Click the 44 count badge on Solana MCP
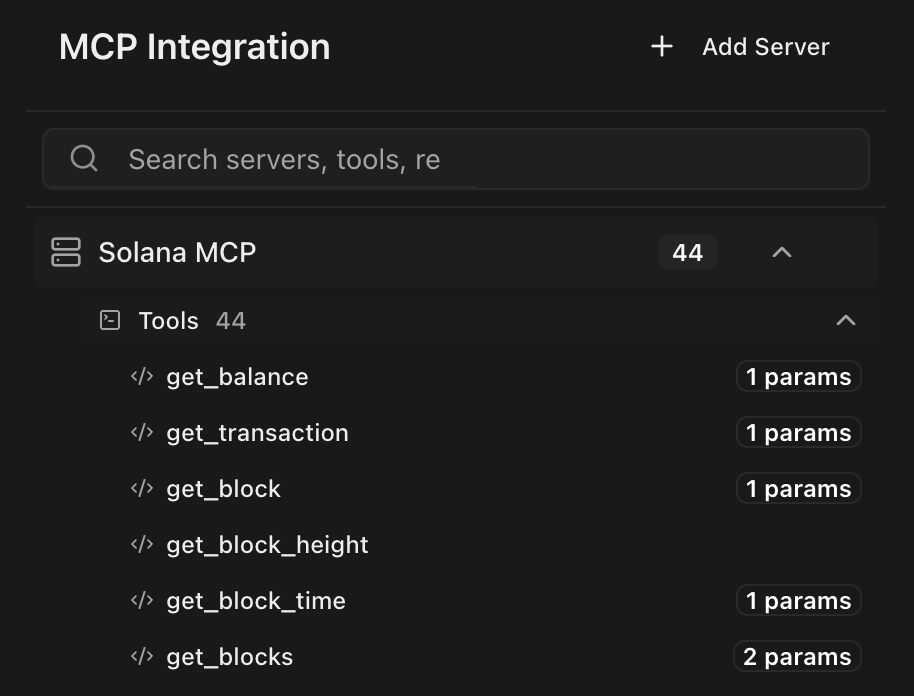 (687, 253)
